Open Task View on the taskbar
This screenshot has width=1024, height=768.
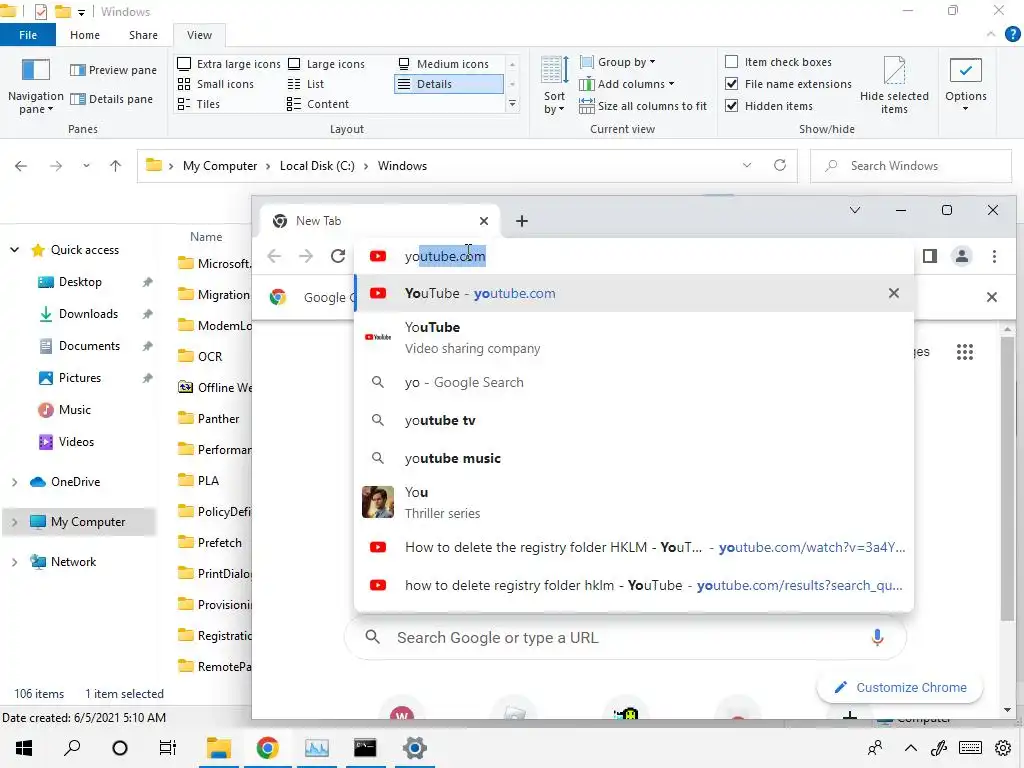coord(168,748)
